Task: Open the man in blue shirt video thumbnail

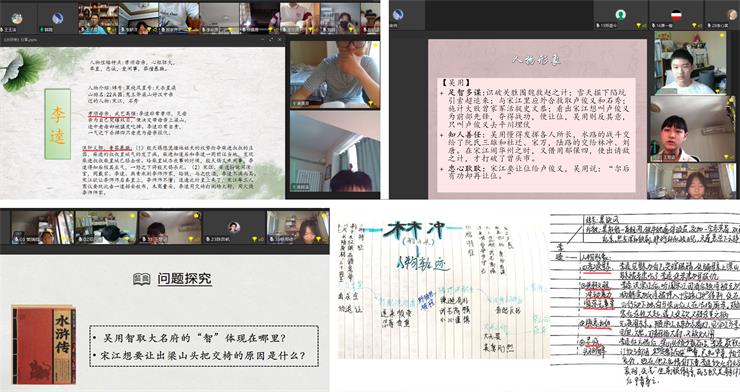Action: tap(98, 19)
